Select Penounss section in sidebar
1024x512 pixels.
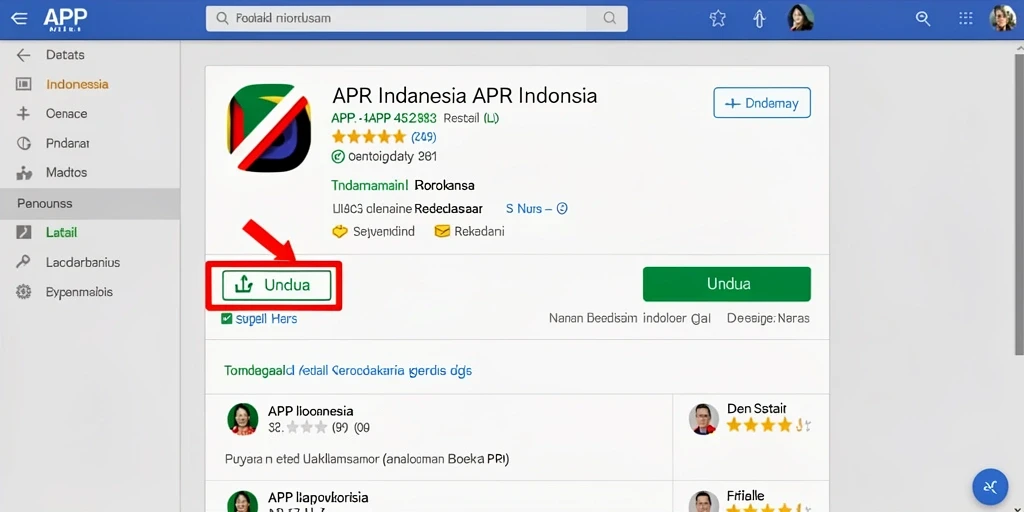90,204
